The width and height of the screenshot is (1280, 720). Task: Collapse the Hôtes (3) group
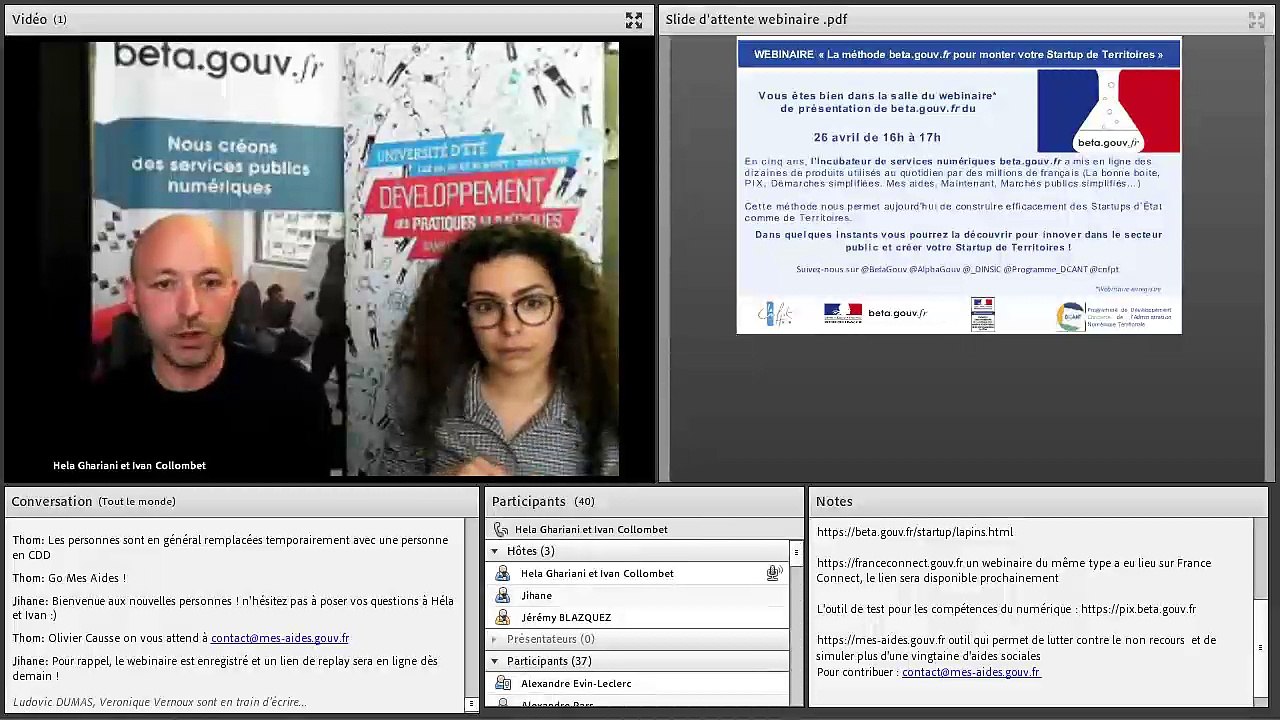pos(494,551)
